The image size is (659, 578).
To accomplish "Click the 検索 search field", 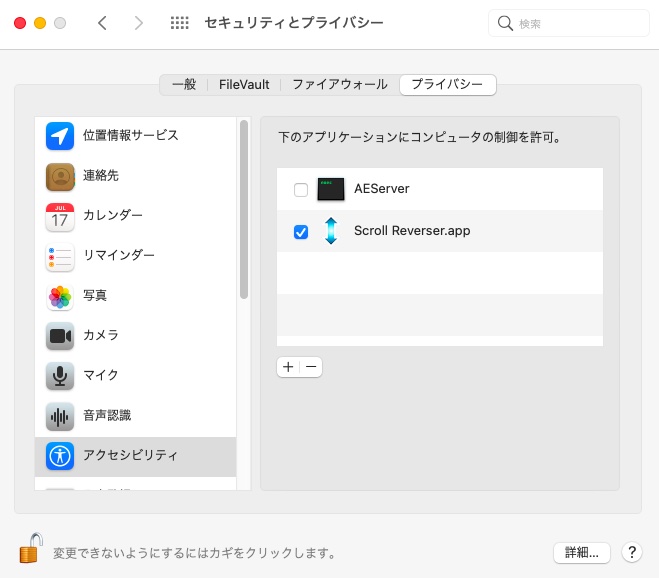I will coord(569,23).
